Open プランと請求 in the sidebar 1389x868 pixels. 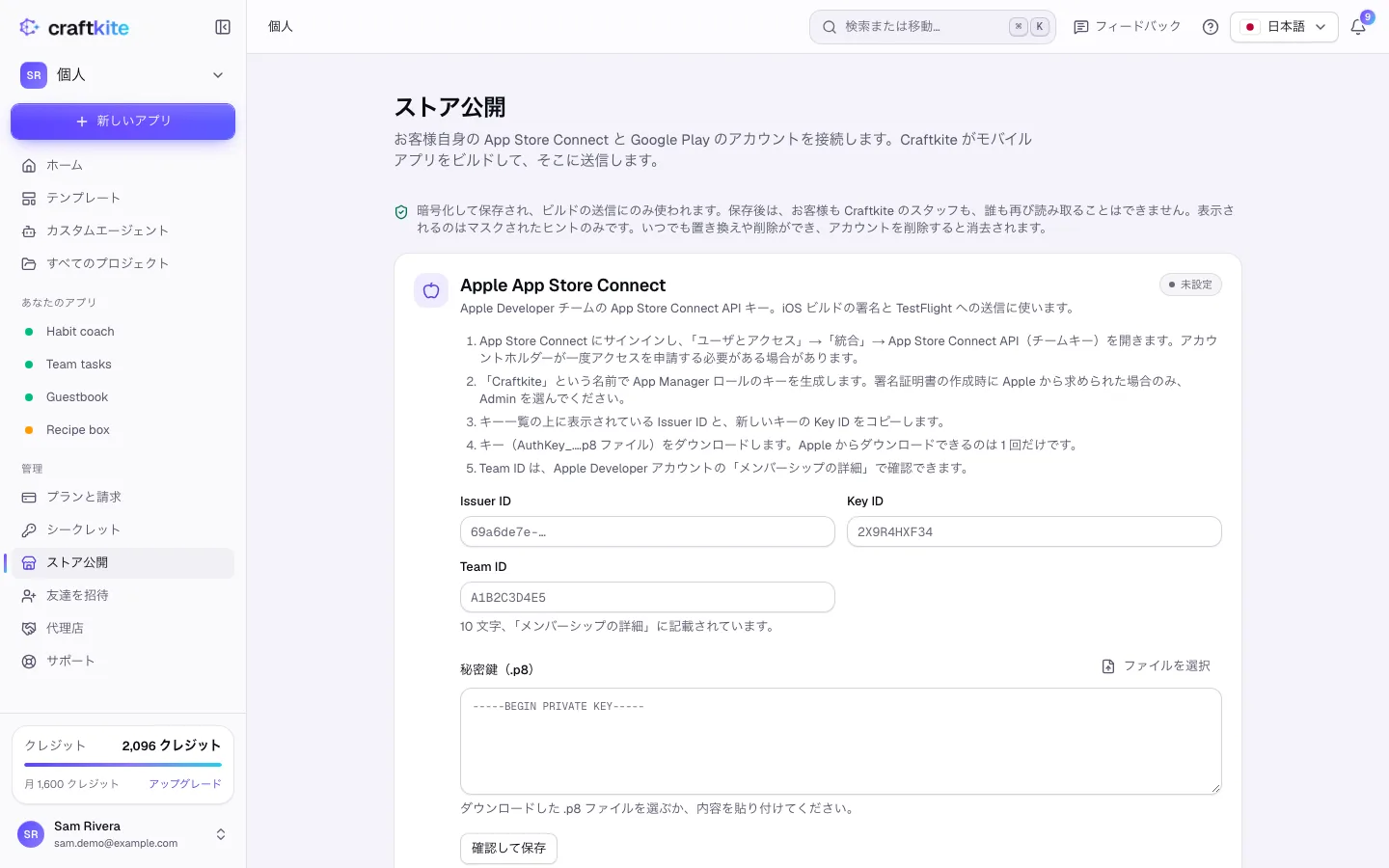click(123, 497)
